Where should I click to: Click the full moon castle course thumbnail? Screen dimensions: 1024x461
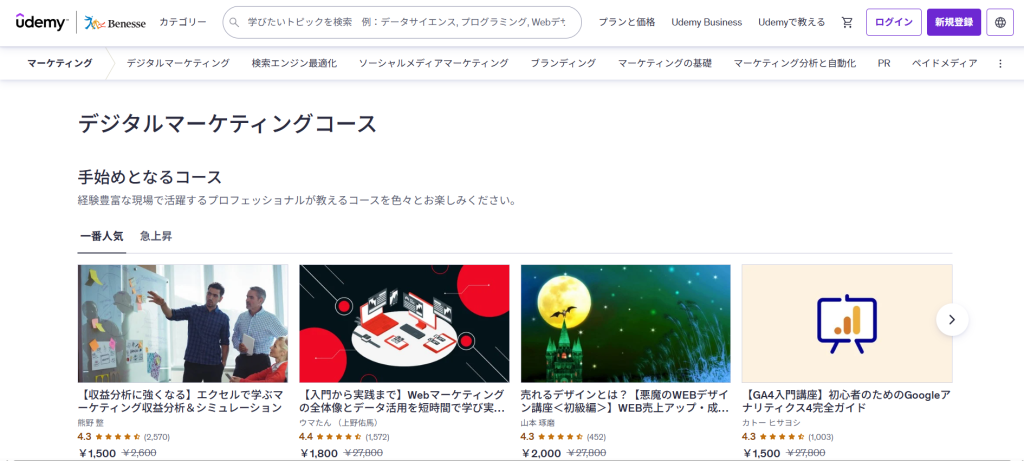pyautogui.click(x=626, y=323)
